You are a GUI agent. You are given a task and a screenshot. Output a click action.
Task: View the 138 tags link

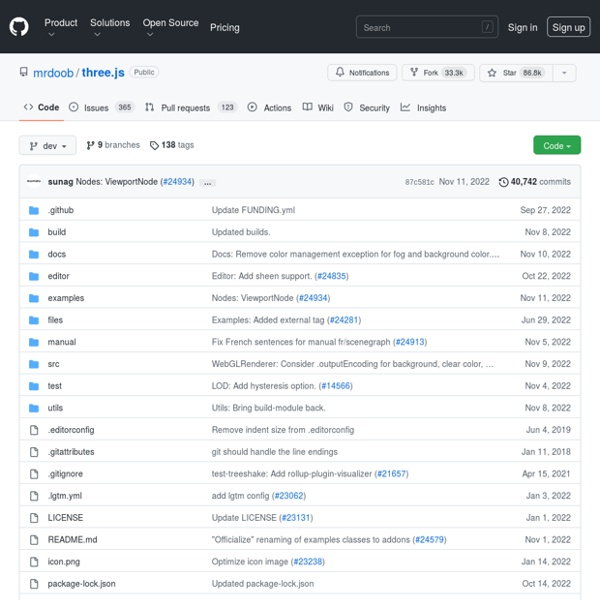[x=172, y=145]
